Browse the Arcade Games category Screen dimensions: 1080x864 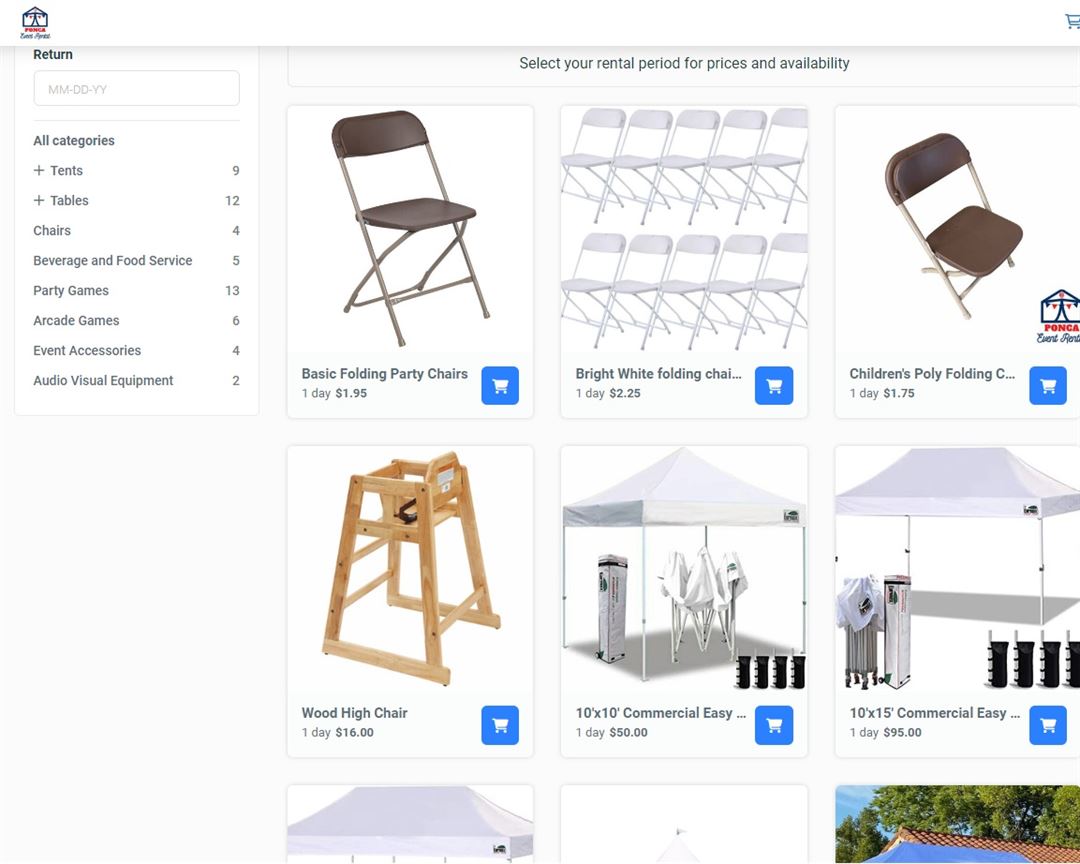tap(76, 321)
